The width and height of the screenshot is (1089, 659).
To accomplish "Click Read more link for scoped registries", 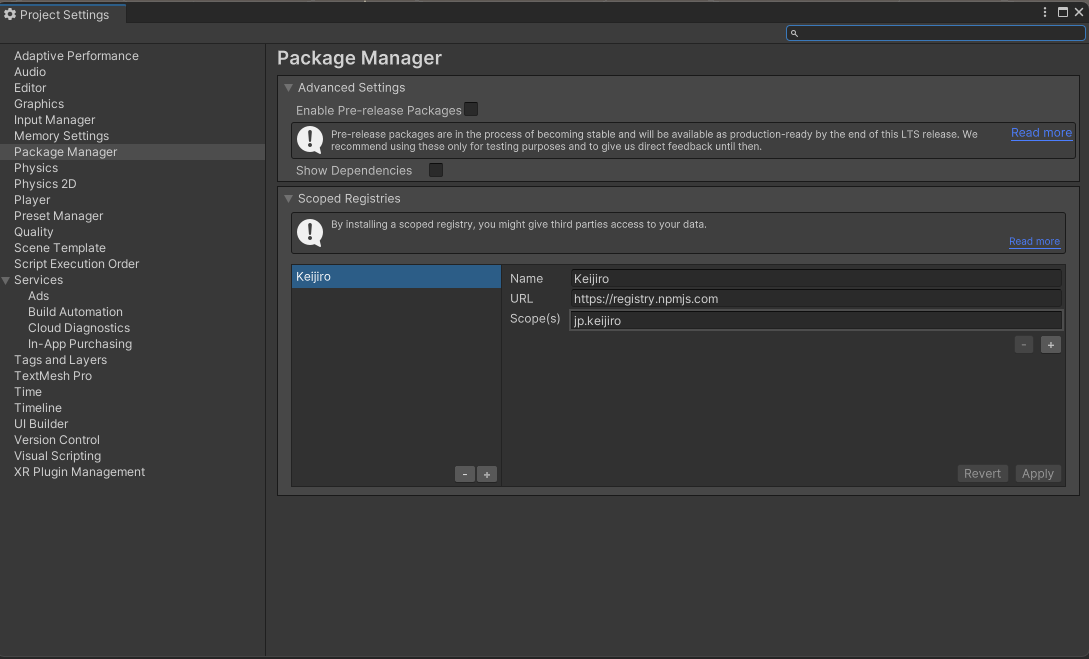I will pos(1034,241).
